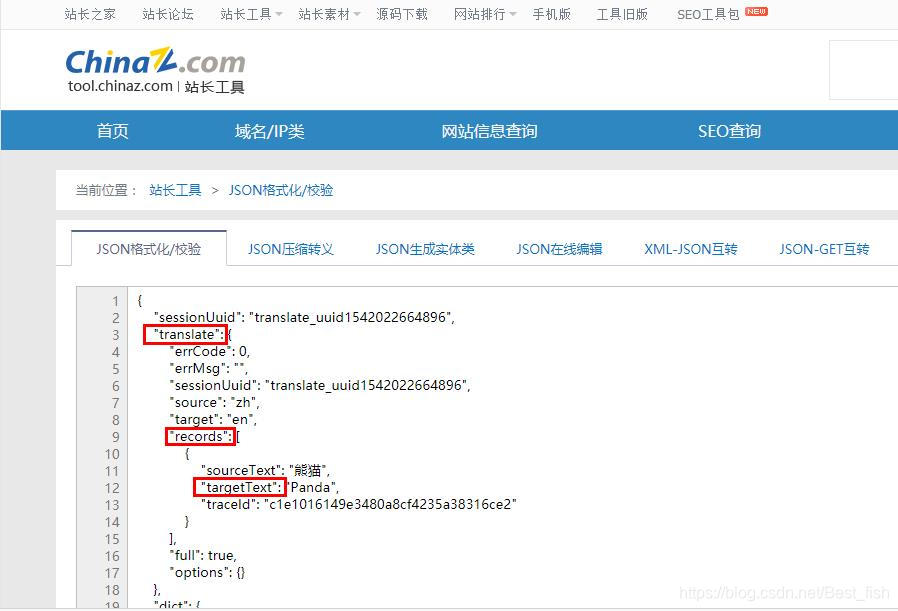Image resolution: width=898 pixels, height=611 pixels.
Task: Select the JSON格式化/校验 tab
Action: 149,249
